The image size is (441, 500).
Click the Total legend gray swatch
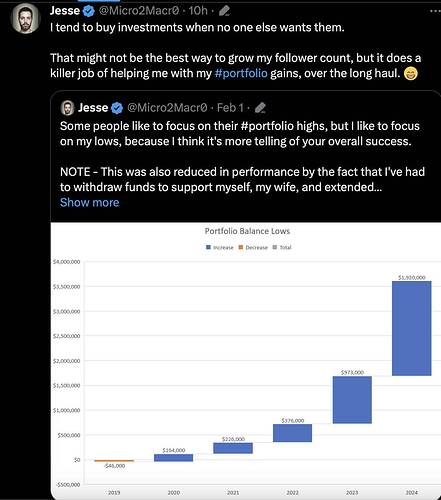click(275, 247)
